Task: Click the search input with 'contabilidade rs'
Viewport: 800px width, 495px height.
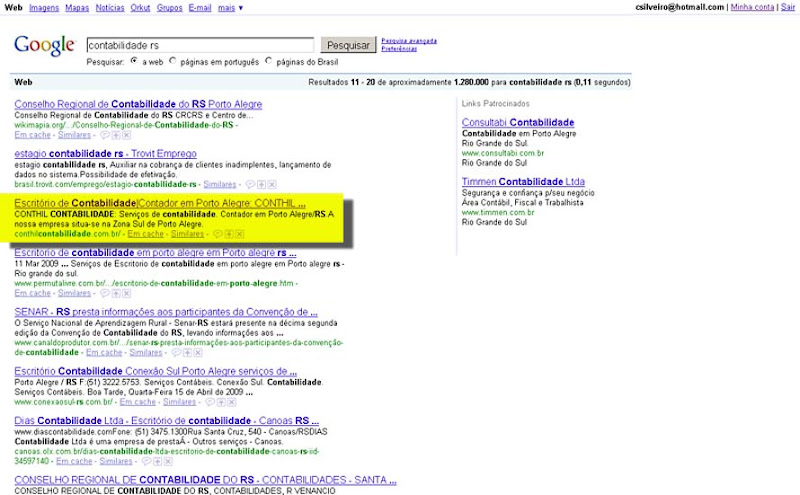Action: coord(200,45)
